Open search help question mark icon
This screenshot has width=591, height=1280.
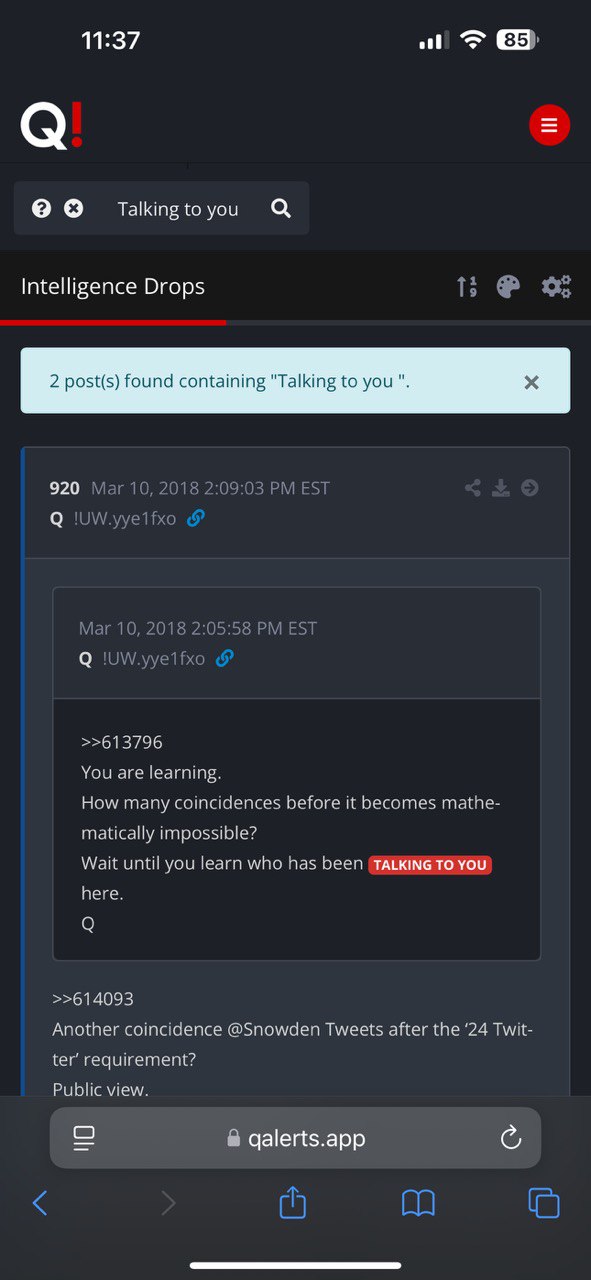(41, 208)
